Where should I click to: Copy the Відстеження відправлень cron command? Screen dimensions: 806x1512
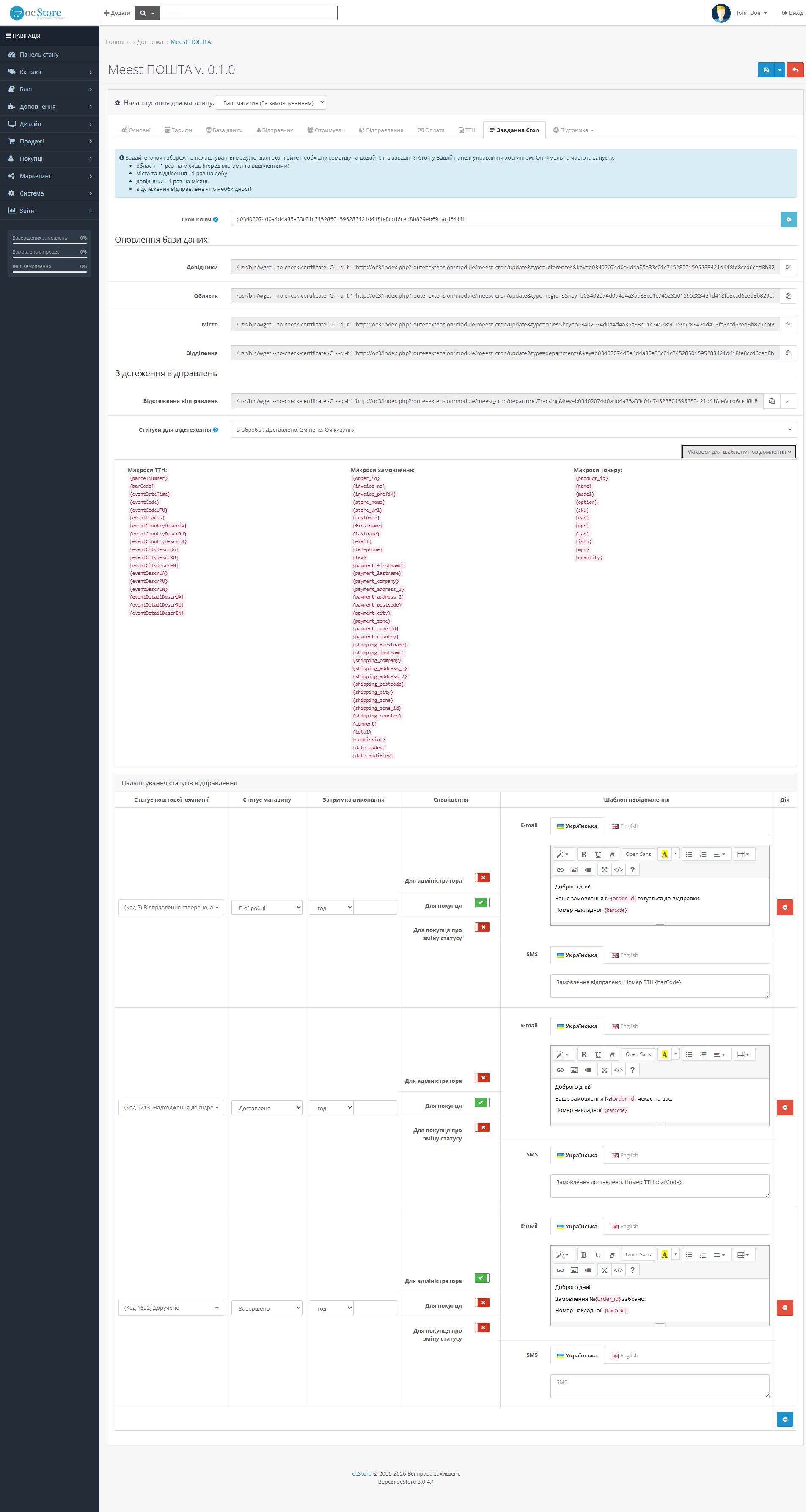[772, 401]
